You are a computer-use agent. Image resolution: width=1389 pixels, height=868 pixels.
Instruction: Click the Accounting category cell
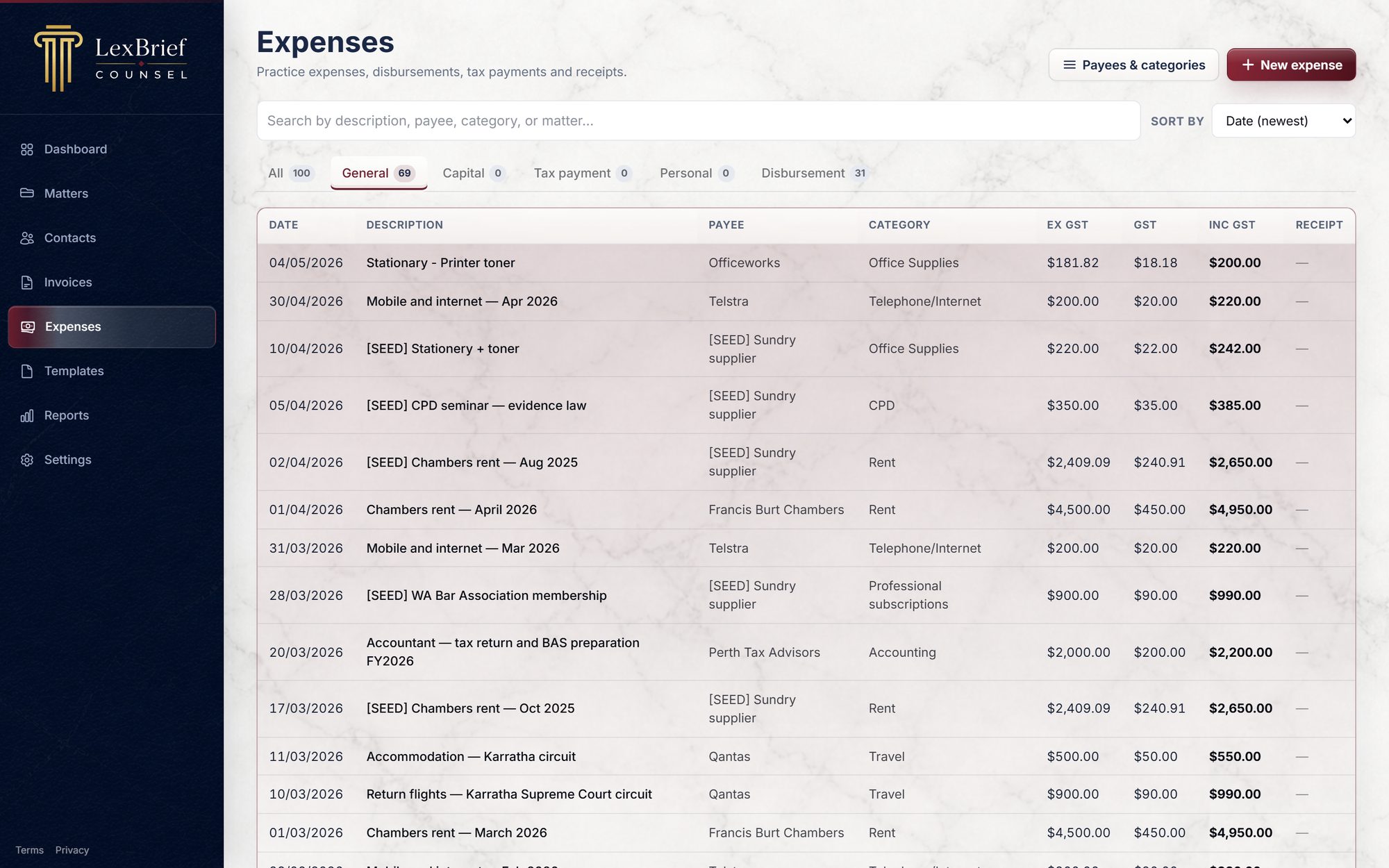902,653
